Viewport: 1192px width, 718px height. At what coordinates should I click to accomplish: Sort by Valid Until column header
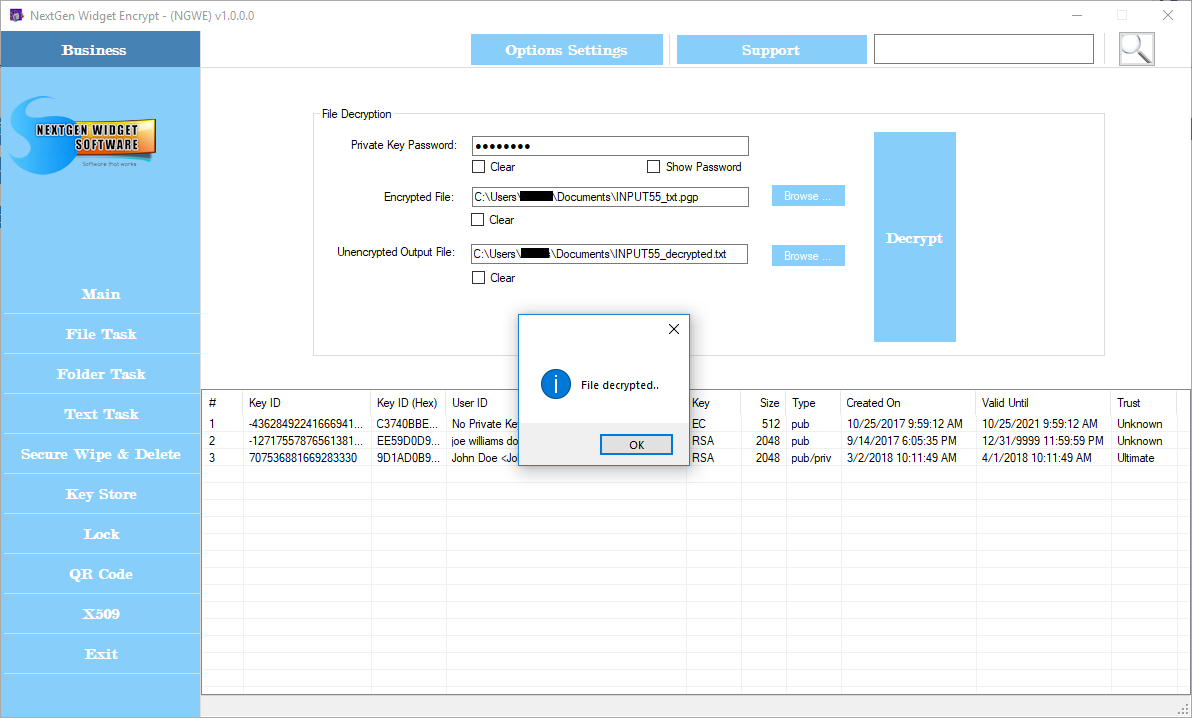pyautogui.click(x=1043, y=403)
